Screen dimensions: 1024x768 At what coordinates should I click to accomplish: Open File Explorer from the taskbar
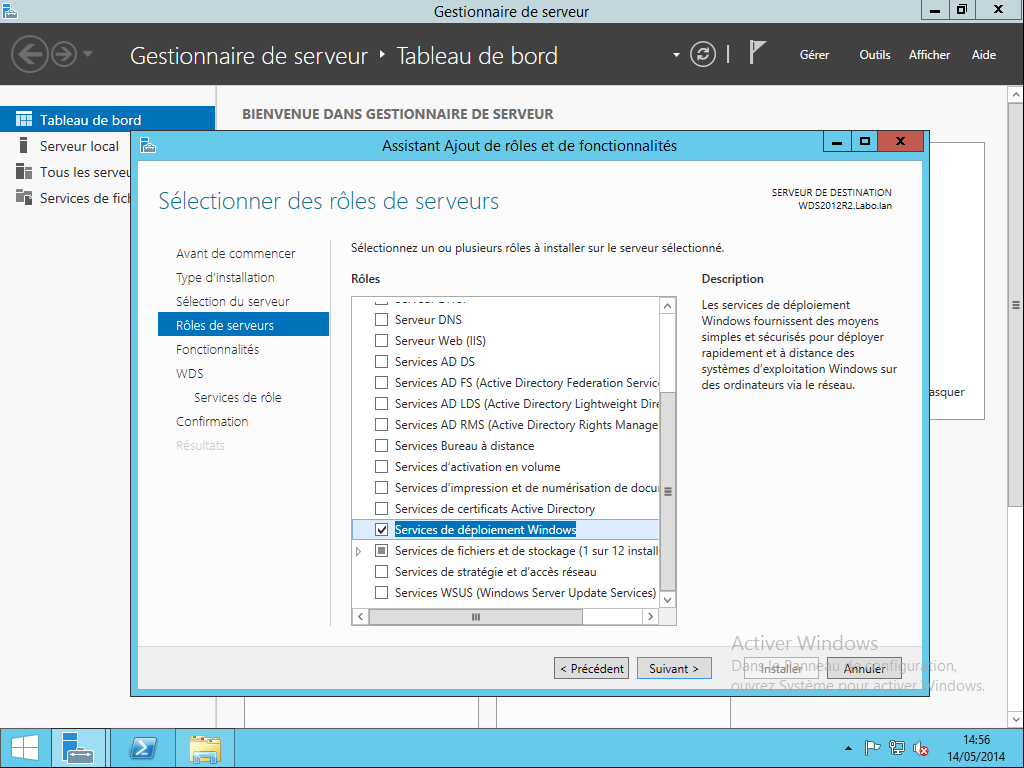pos(205,748)
